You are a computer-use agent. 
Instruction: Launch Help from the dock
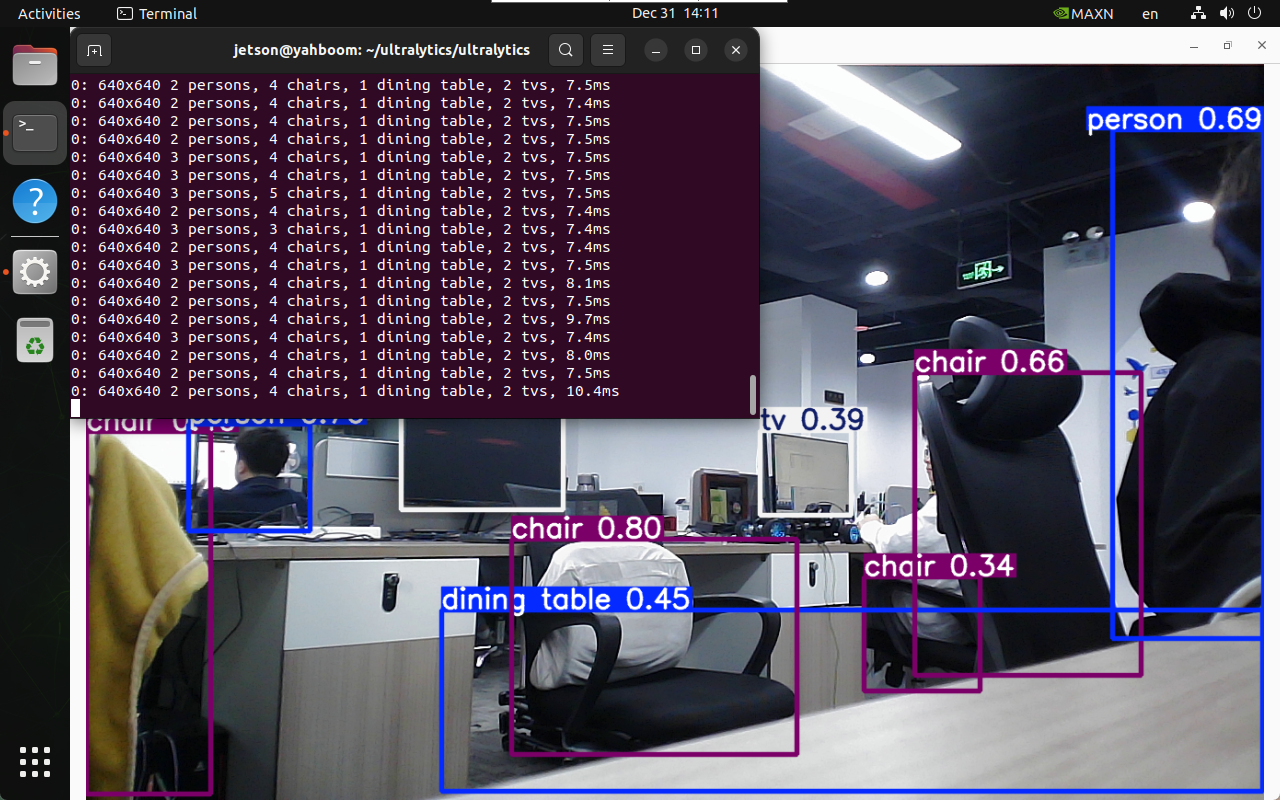(35, 202)
